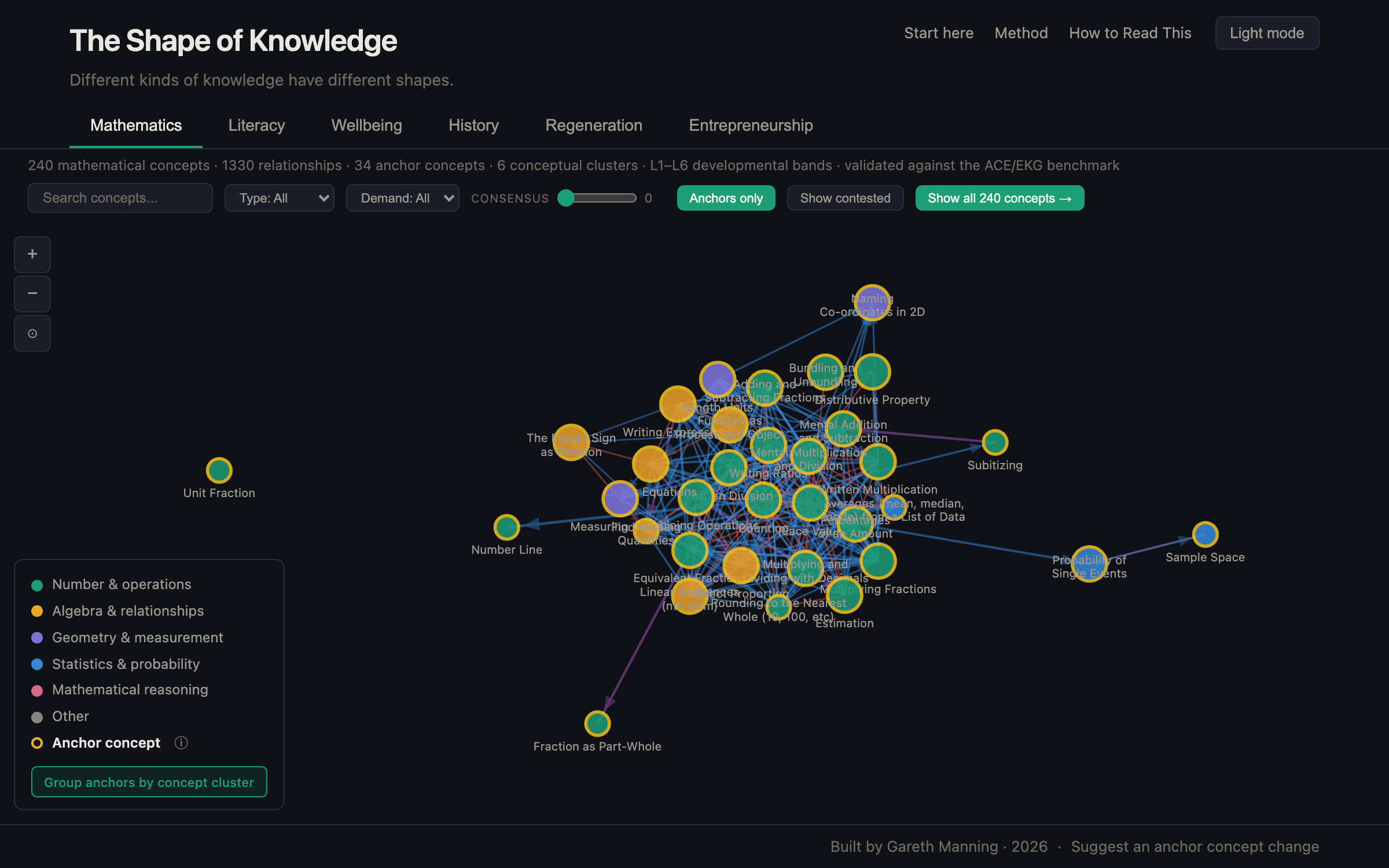
Task: Select the Equals Sign as Relation node
Action: tap(571, 443)
